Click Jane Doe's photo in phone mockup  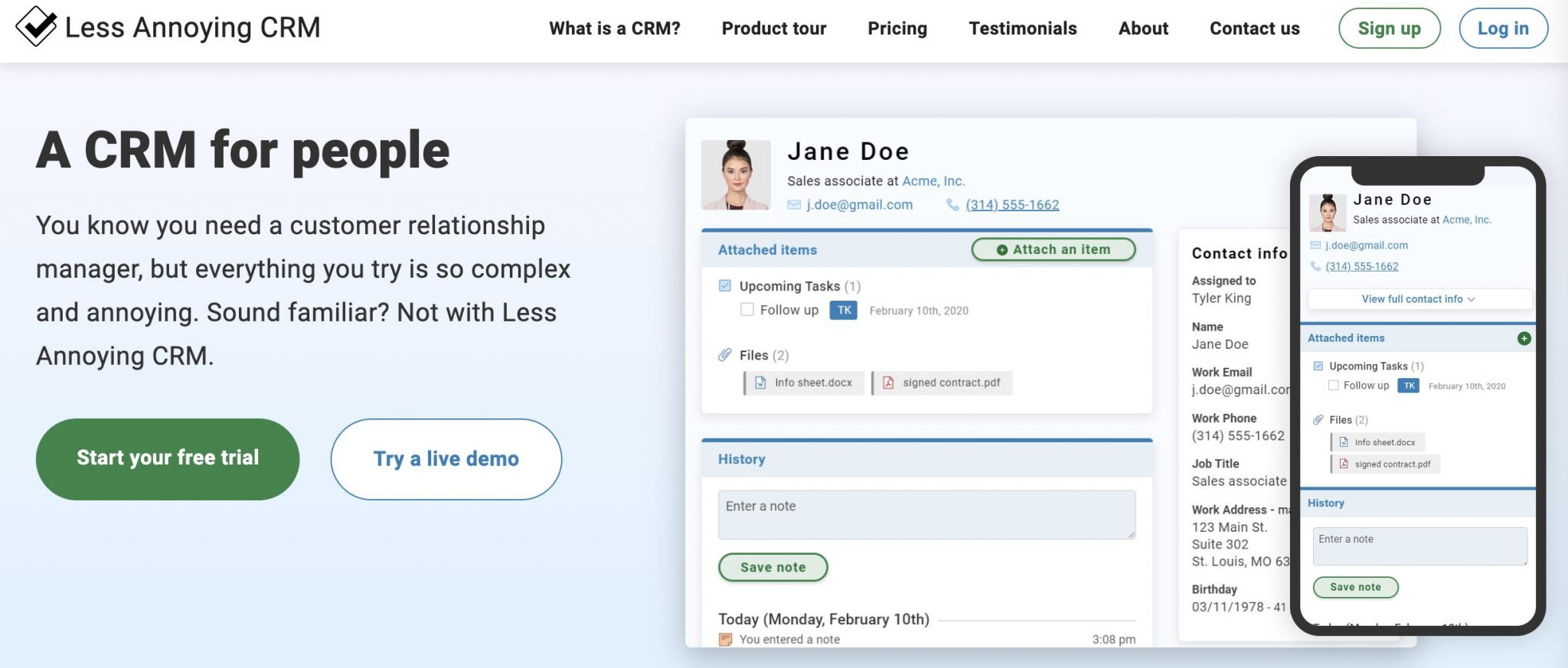[1328, 213]
